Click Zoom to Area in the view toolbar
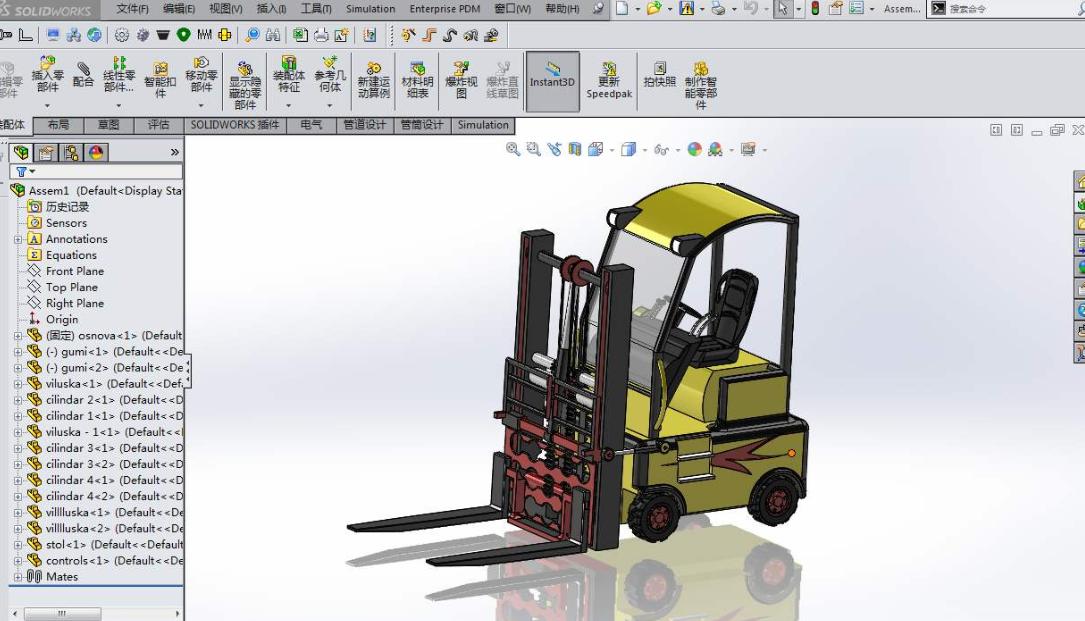 [533, 149]
